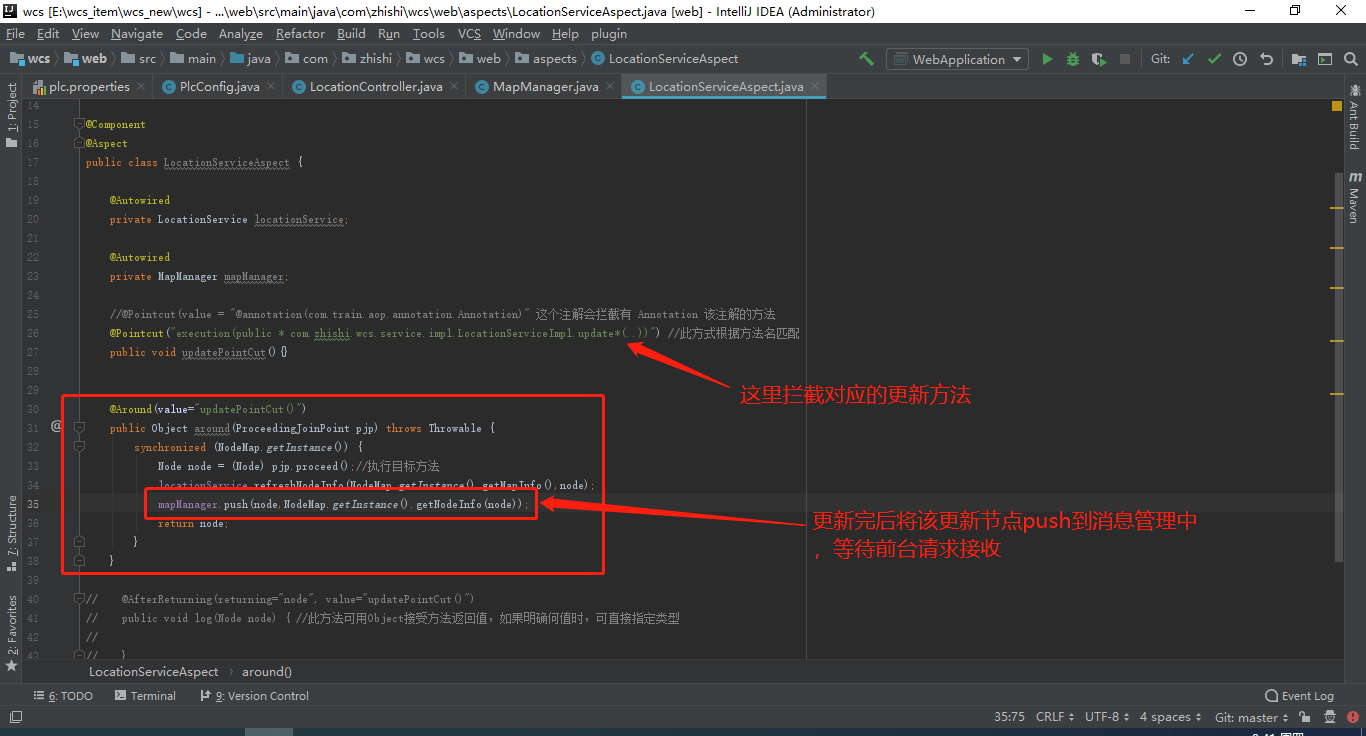The height and width of the screenshot is (736, 1366).
Task: Open Run Anything window icon
Action: tap(1325, 59)
